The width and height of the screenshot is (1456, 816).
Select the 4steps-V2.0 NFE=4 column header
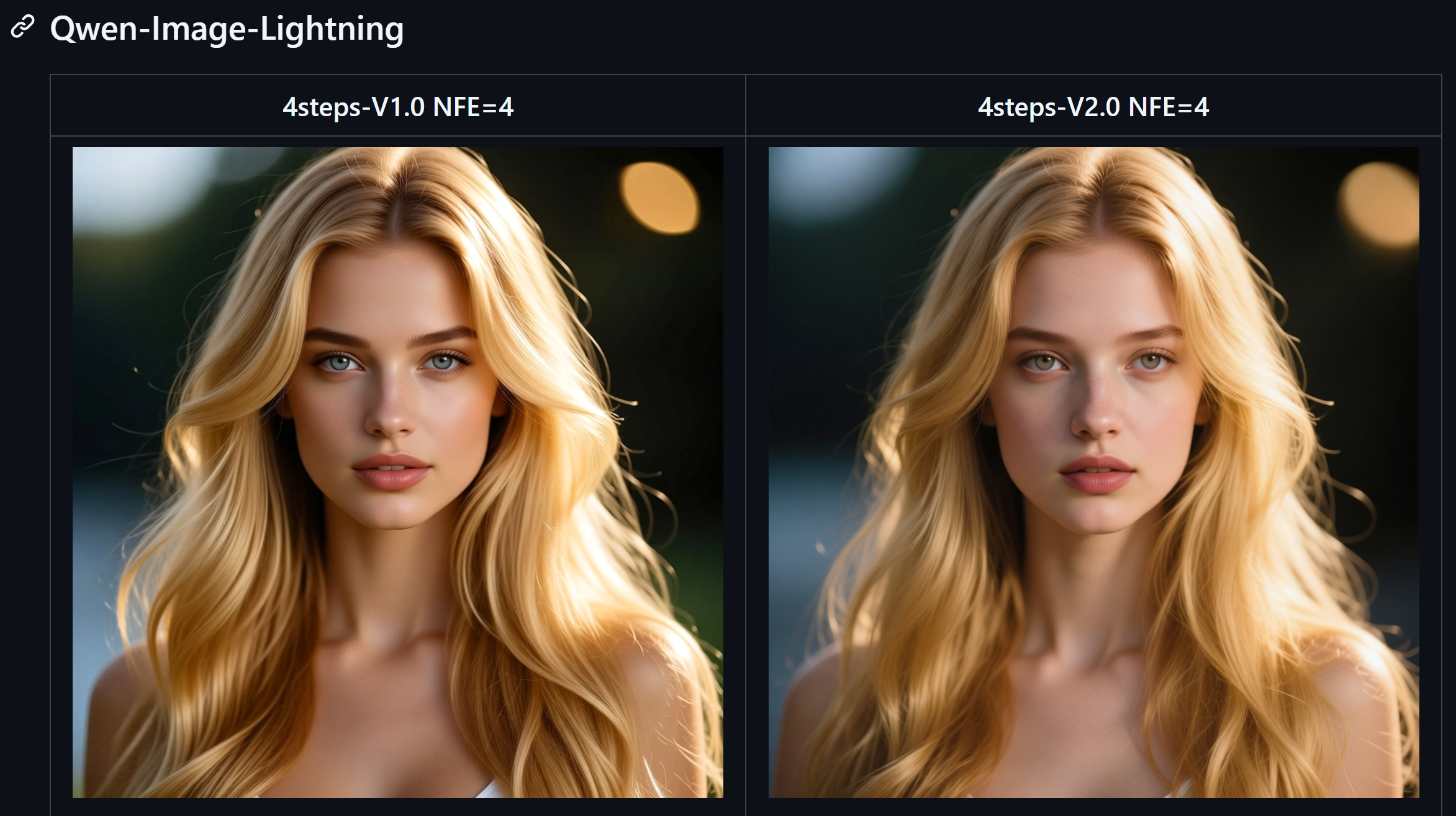[x=1093, y=106]
